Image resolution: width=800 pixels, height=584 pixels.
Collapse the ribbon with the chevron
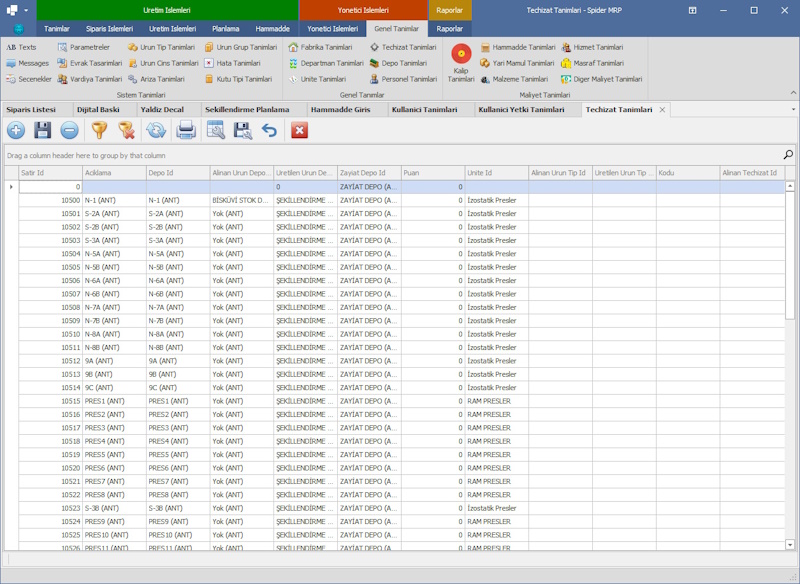point(793,92)
